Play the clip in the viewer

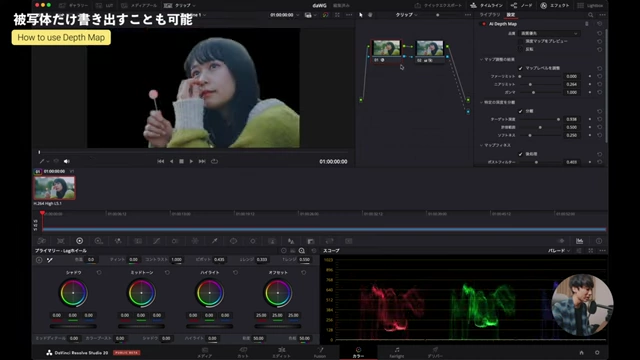pyautogui.click(x=191, y=161)
